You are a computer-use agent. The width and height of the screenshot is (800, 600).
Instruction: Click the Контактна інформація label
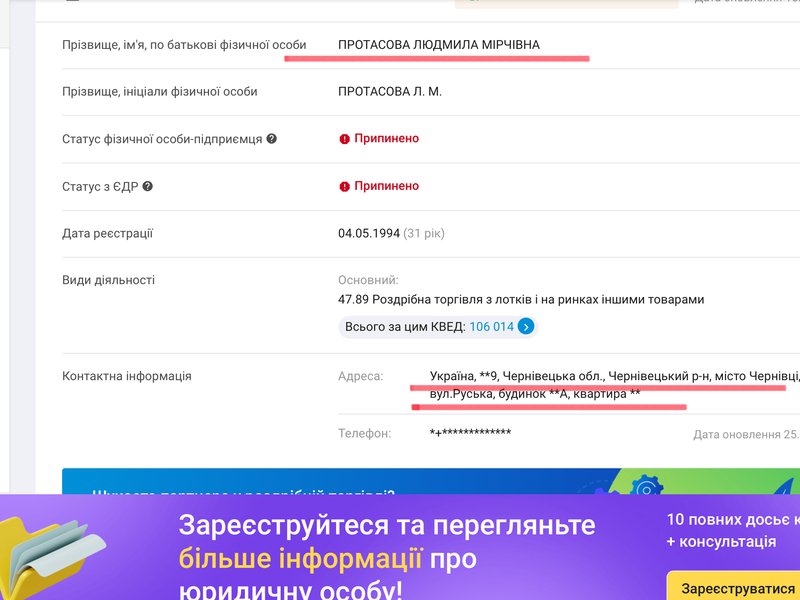[127, 377]
